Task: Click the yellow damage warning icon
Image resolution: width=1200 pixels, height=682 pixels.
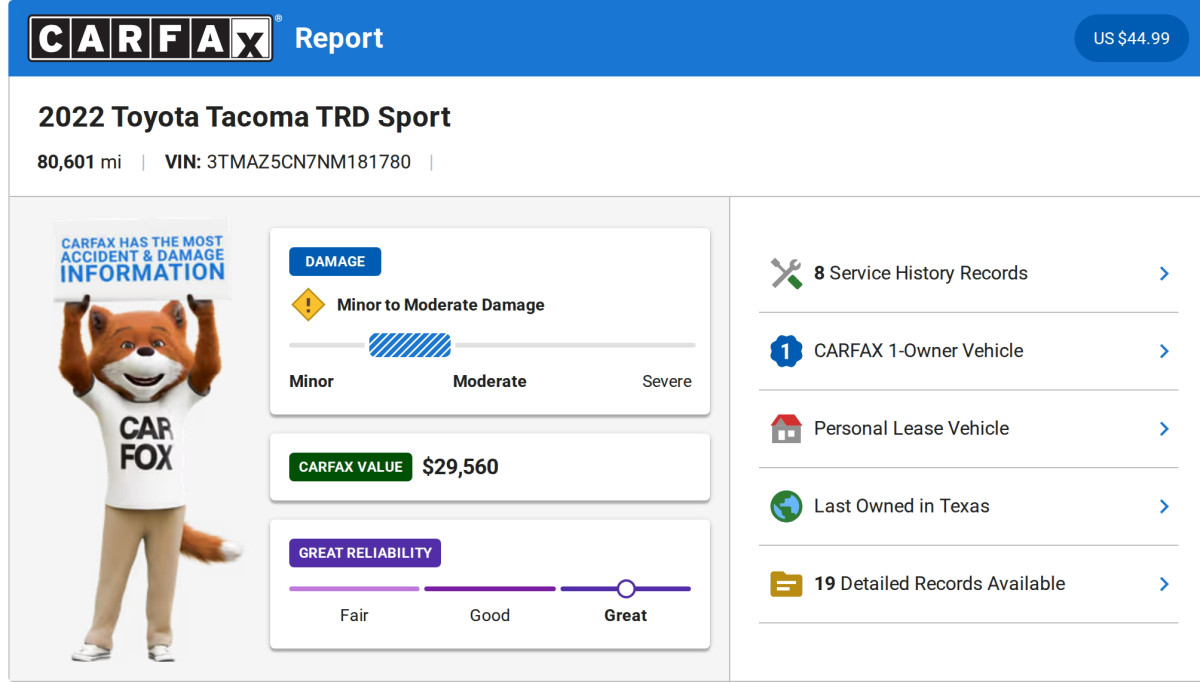Action: 308,305
